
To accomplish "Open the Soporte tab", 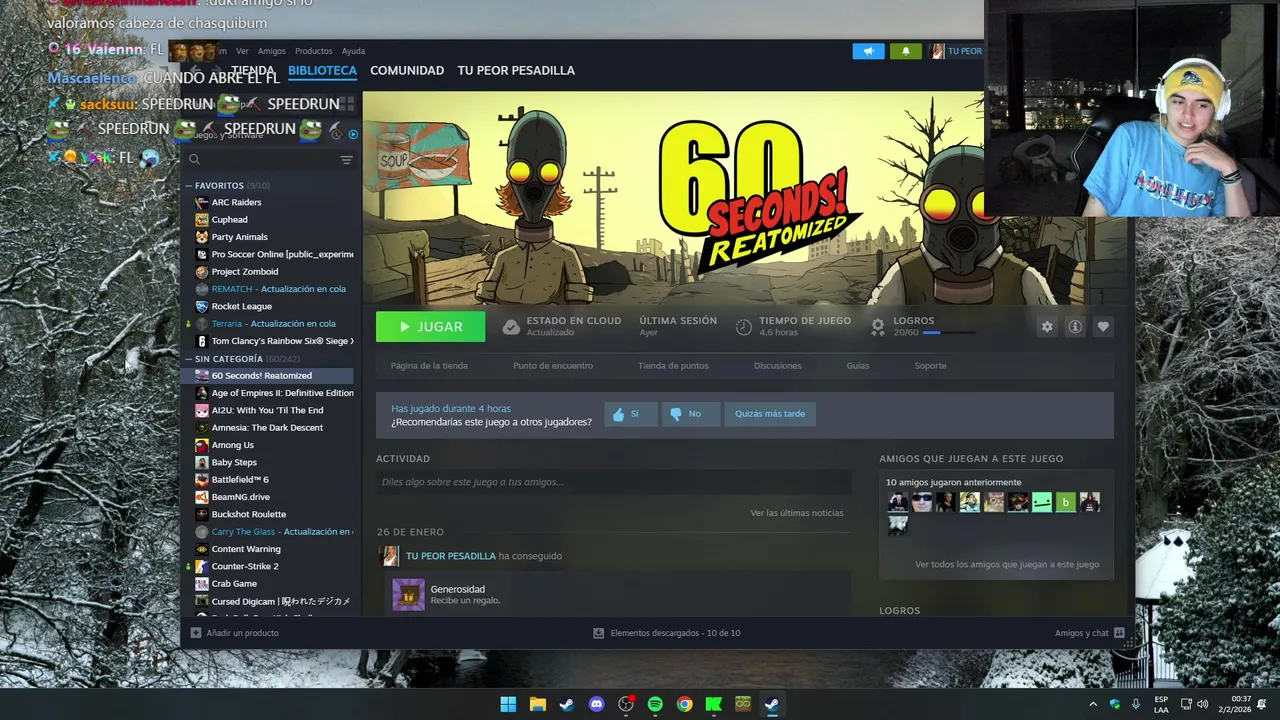I will (930, 366).
